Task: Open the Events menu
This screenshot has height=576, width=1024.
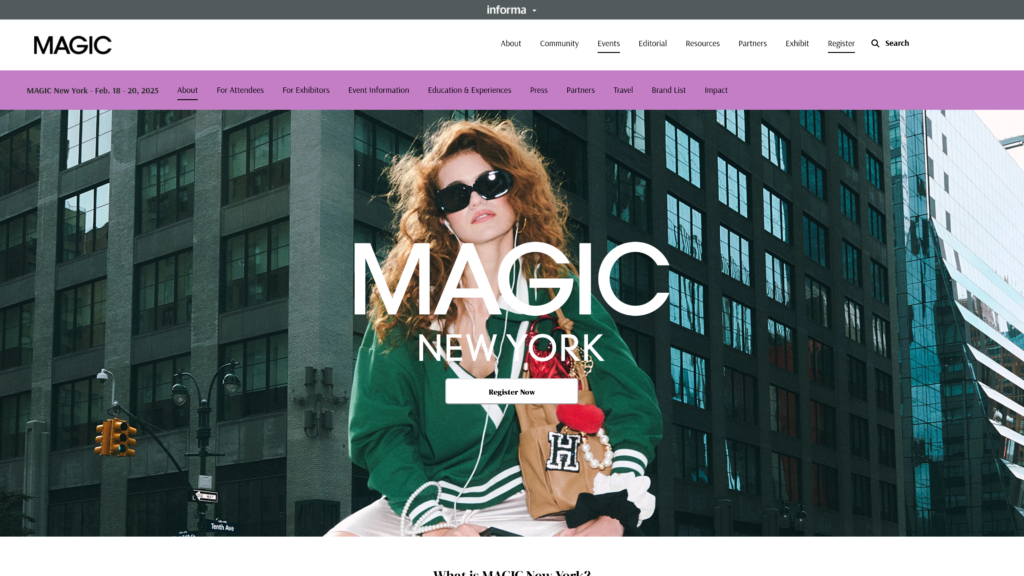Action: point(608,43)
